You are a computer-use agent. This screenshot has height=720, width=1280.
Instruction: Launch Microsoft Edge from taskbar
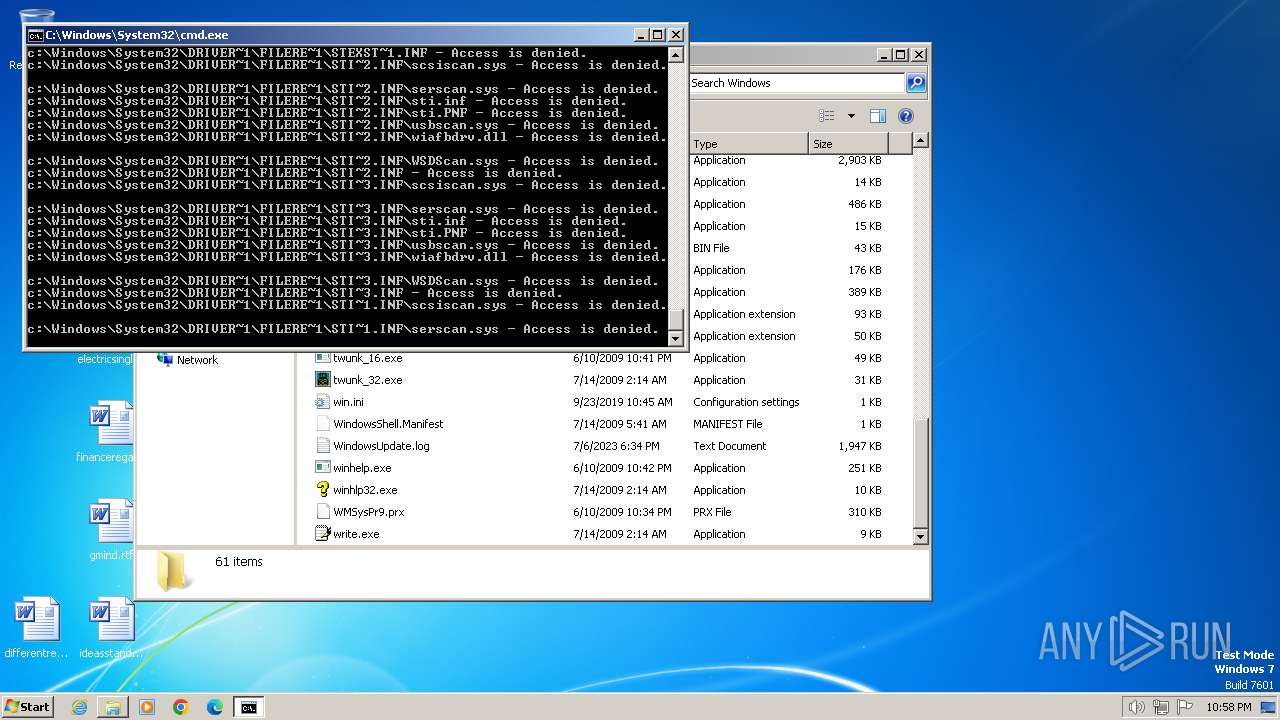tap(215, 707)
